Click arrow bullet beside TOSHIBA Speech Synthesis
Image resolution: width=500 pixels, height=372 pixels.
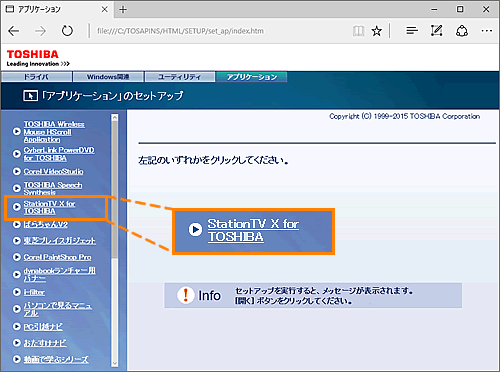[16, 188]
